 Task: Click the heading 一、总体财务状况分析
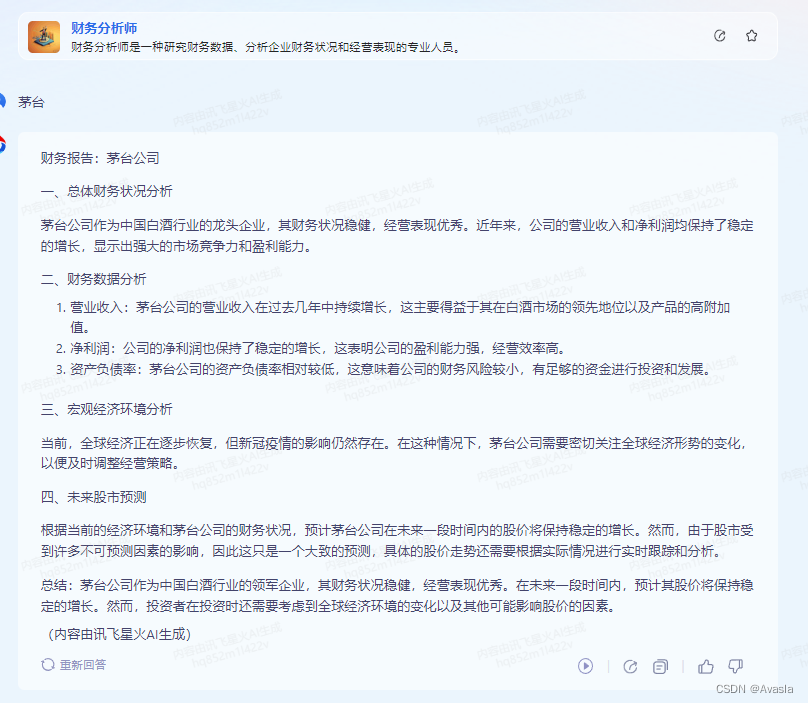[x=107, y=191]
